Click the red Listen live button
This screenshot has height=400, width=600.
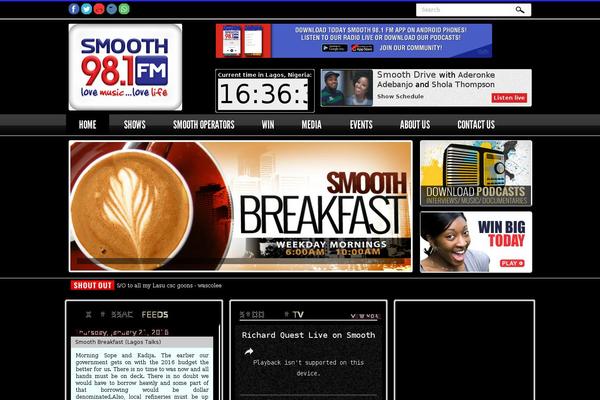(509, 98)
